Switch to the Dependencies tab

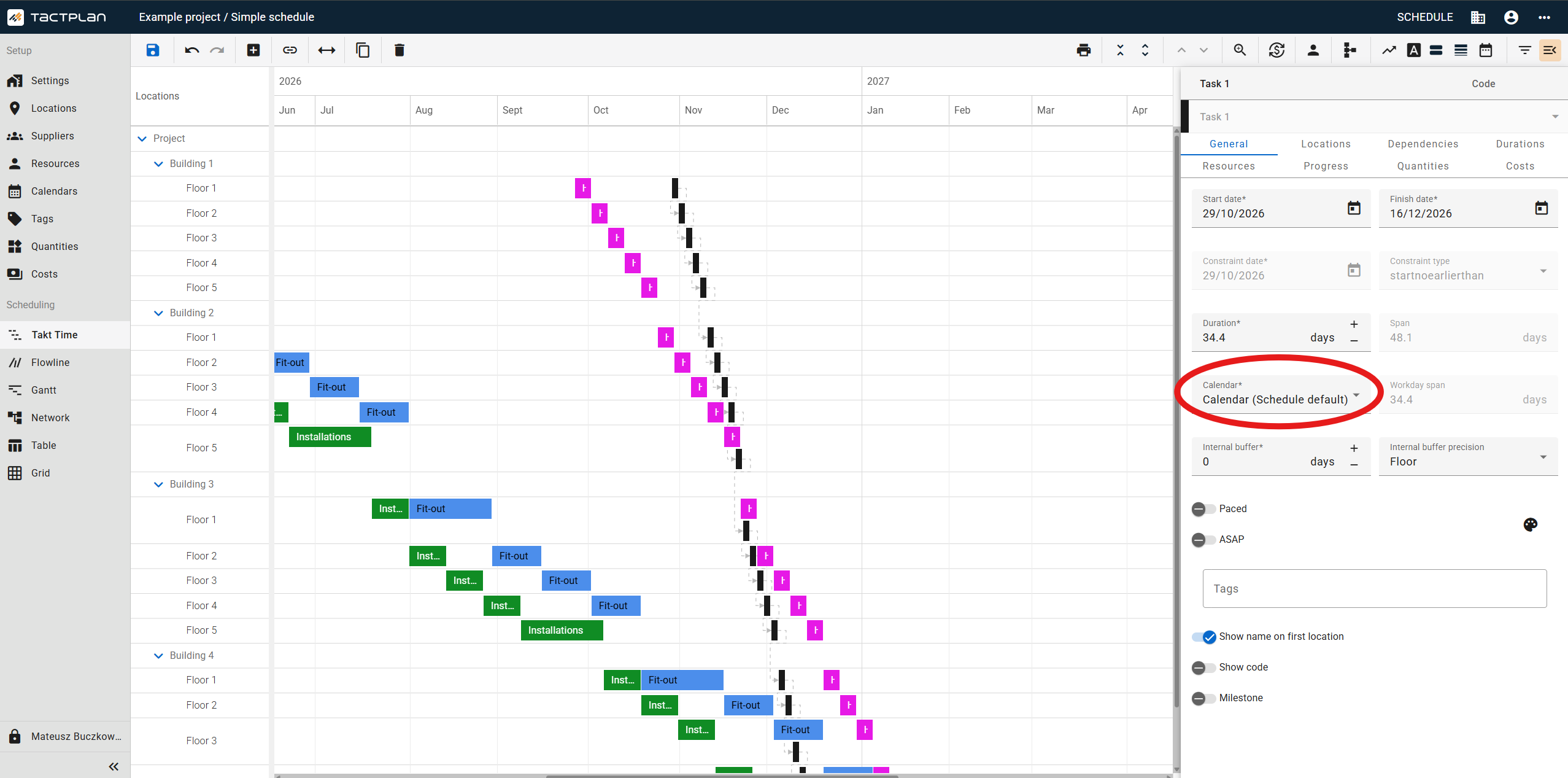tap(1423, 144)
